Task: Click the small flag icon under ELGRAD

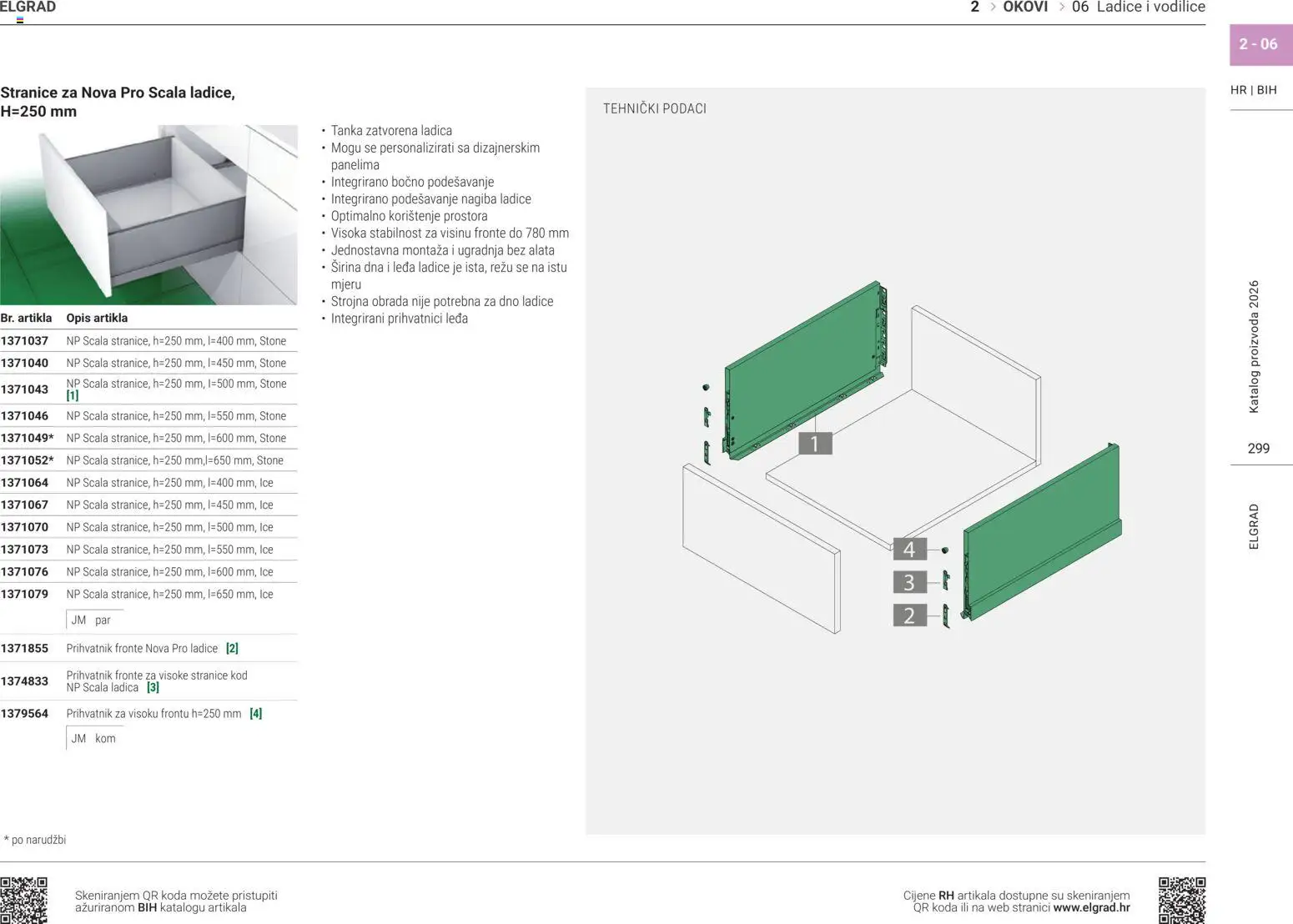Action: pyautogui.click(x=18, y=18)
